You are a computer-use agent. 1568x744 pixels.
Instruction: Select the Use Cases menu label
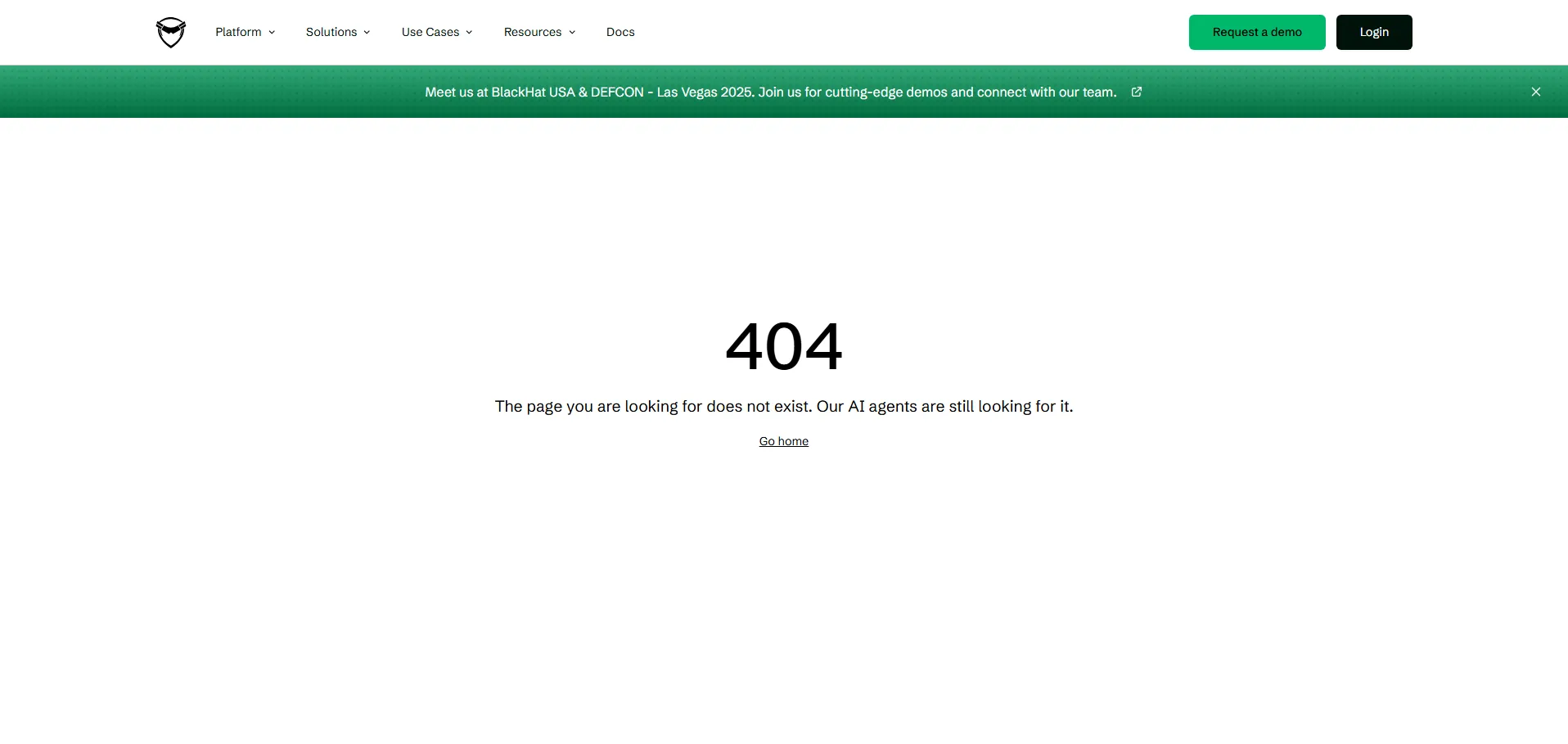[x=430, y=32]
